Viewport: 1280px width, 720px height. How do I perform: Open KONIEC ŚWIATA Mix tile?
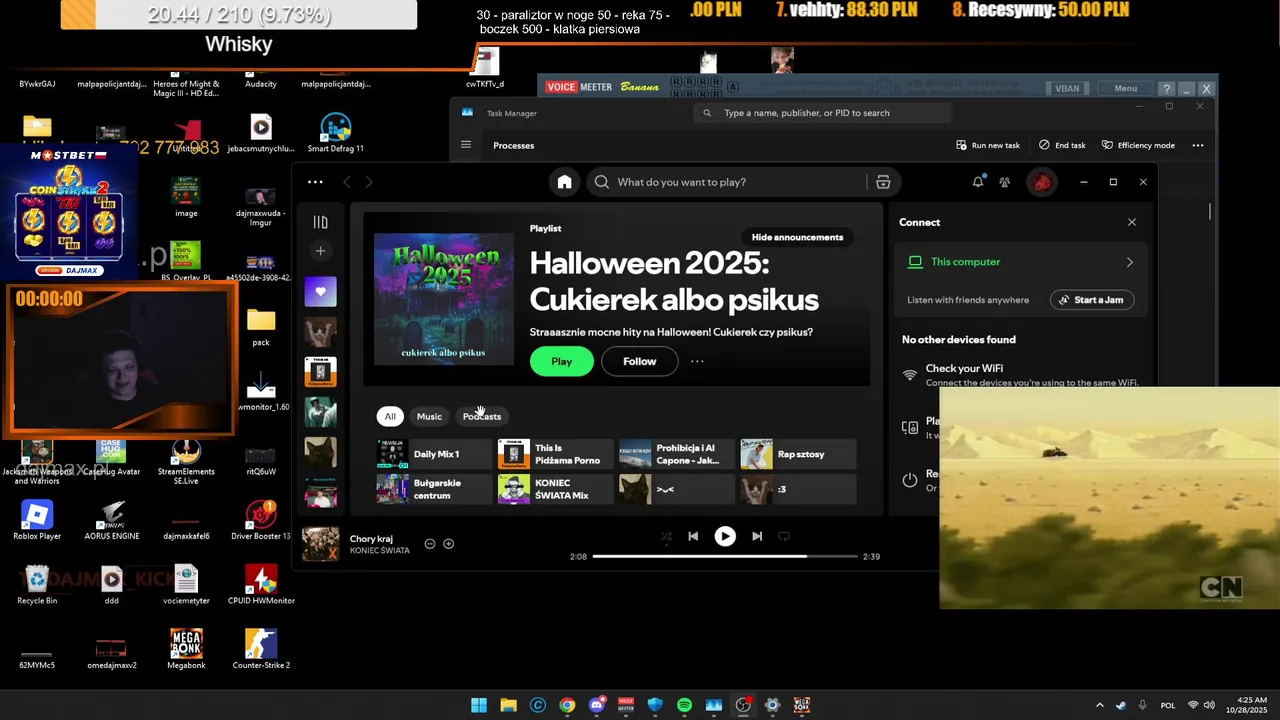[x=555, y=489]
